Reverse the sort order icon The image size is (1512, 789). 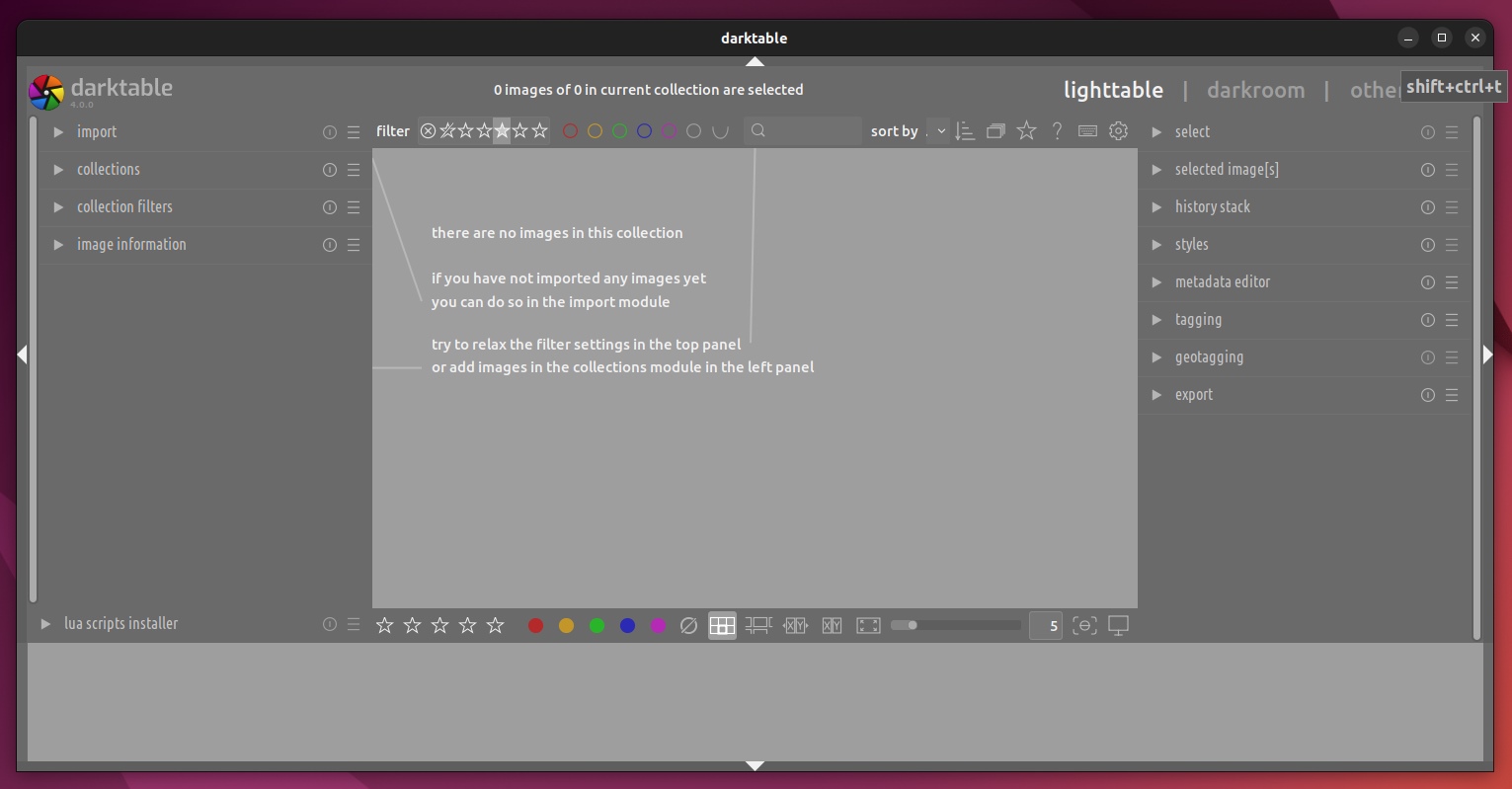966,131
